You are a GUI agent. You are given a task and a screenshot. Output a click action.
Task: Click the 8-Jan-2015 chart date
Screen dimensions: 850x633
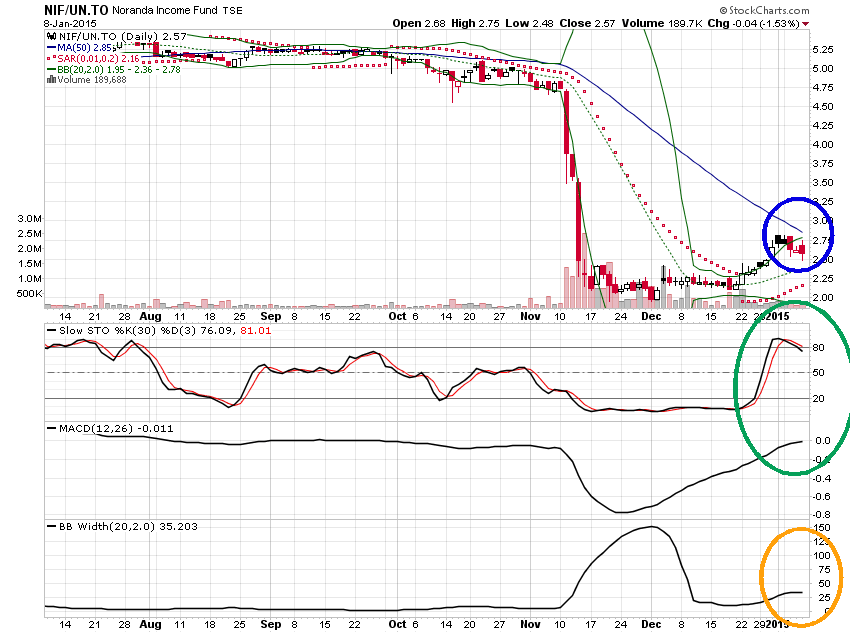pyautogui.click(x=70, y=24)
